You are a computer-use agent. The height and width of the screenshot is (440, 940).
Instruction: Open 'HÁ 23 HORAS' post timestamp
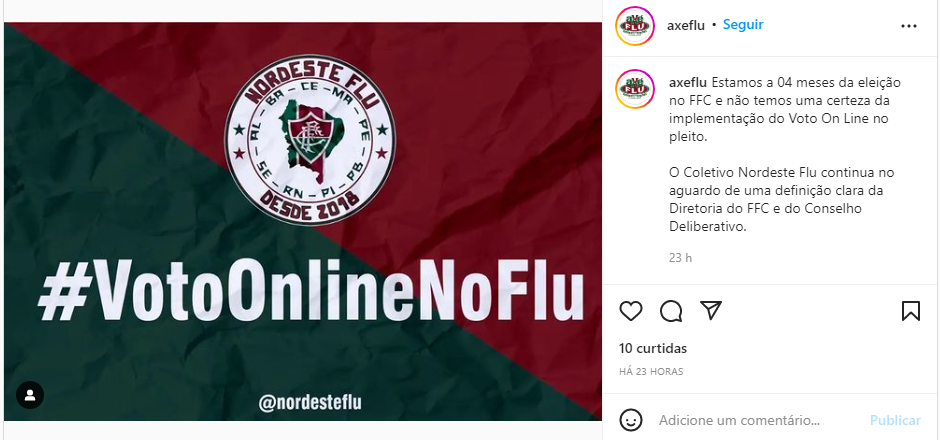[651, 372]
